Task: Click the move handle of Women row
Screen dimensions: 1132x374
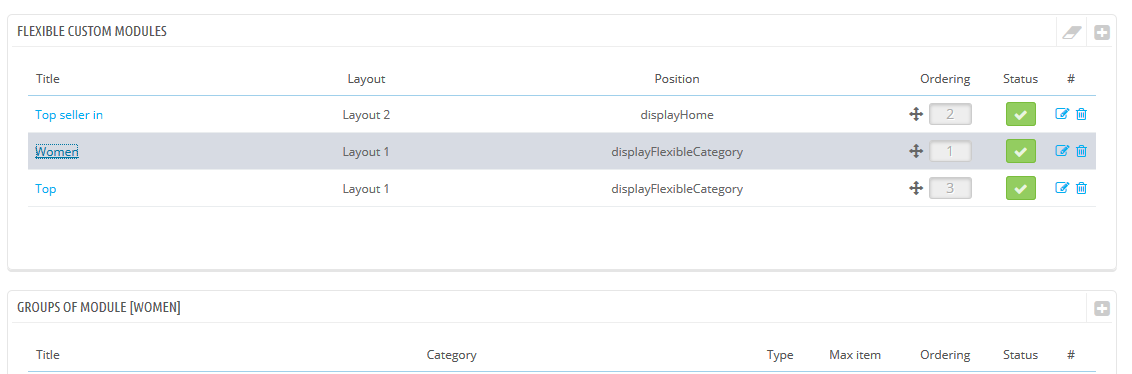Action: pos(916,151)
